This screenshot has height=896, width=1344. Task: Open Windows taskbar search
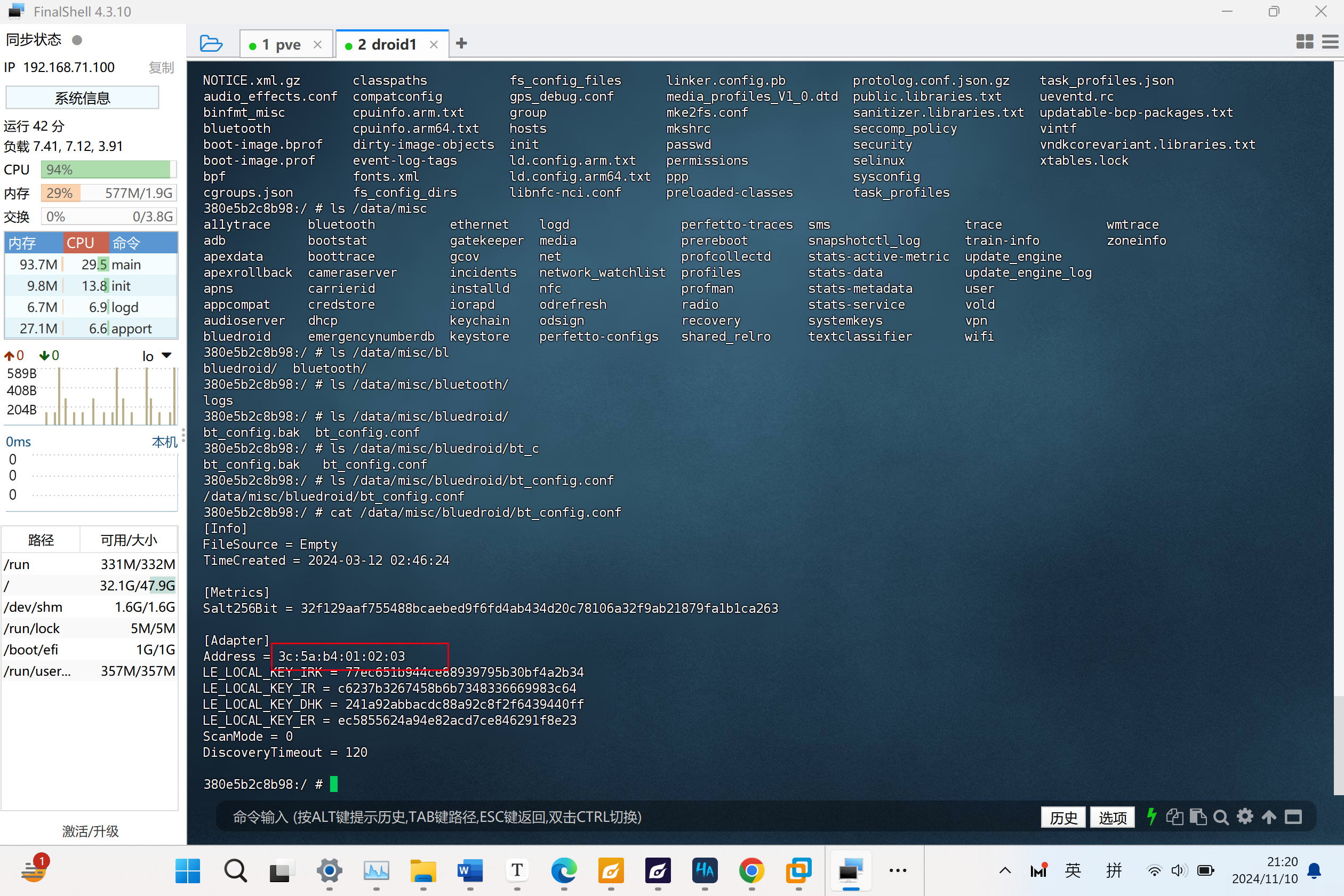tap(235, 870)
